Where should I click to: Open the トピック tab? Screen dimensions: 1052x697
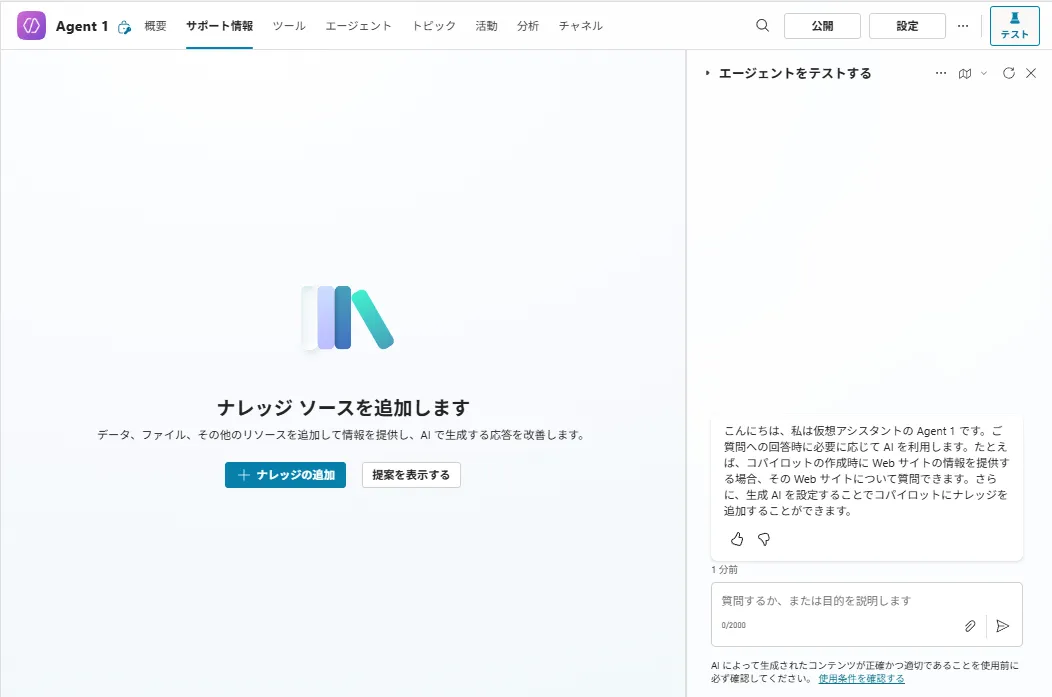pyautogui.click(x=433, y=27)
